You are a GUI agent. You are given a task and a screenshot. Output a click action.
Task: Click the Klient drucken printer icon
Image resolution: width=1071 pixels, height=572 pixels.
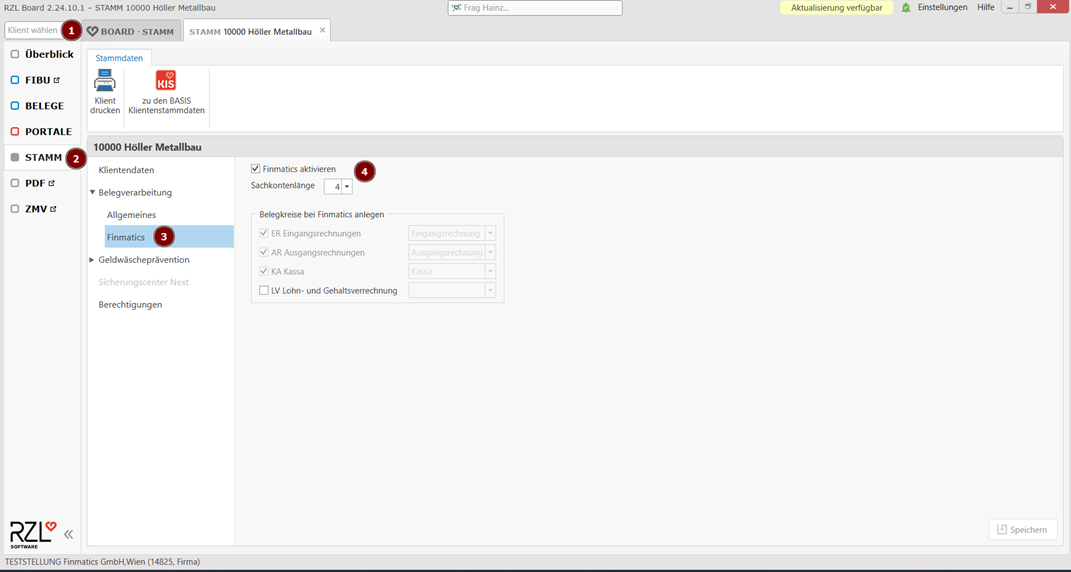(x=104, y=82)
